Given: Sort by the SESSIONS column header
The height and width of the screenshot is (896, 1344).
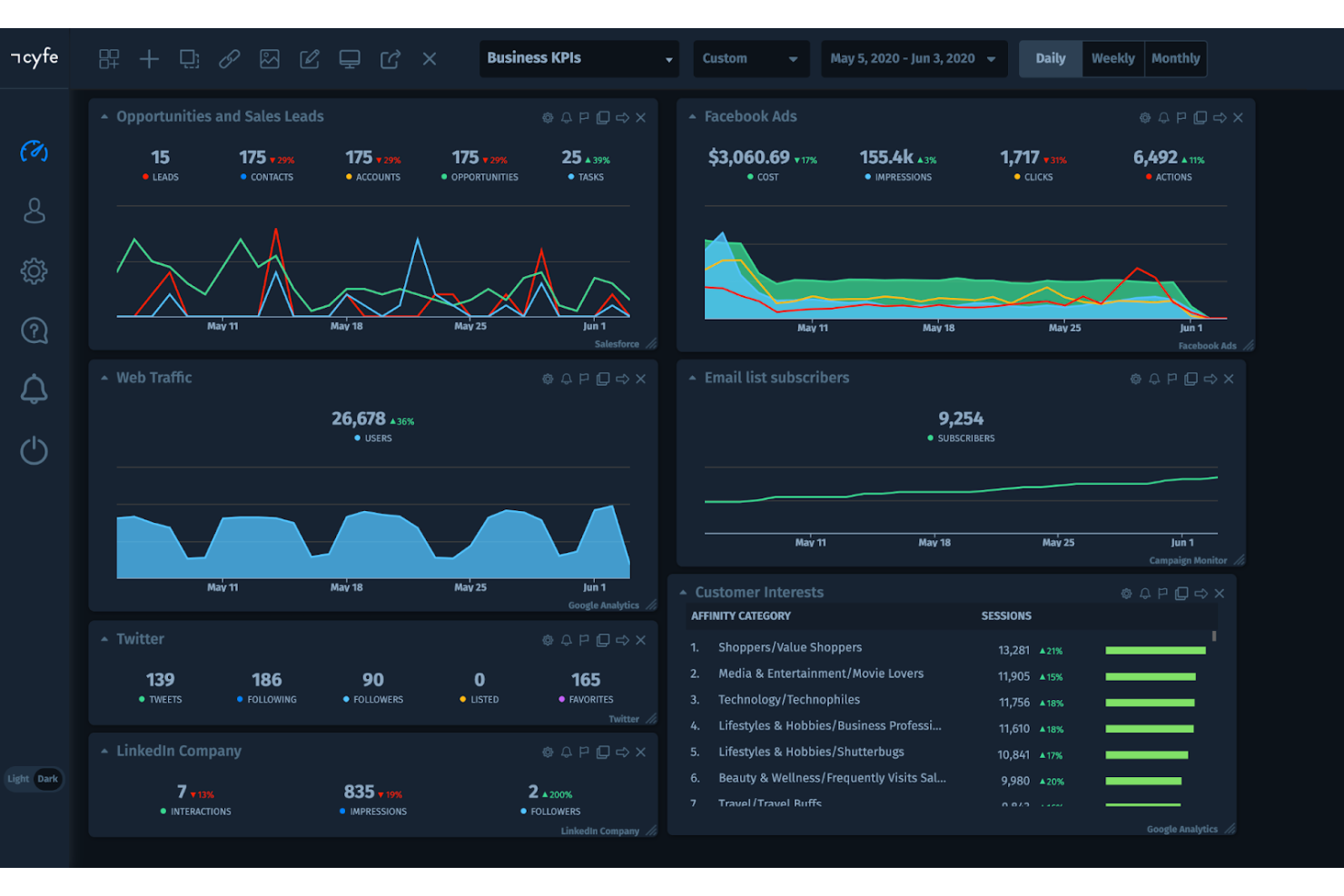Looking at the screenshot, I should point(1006,616).
